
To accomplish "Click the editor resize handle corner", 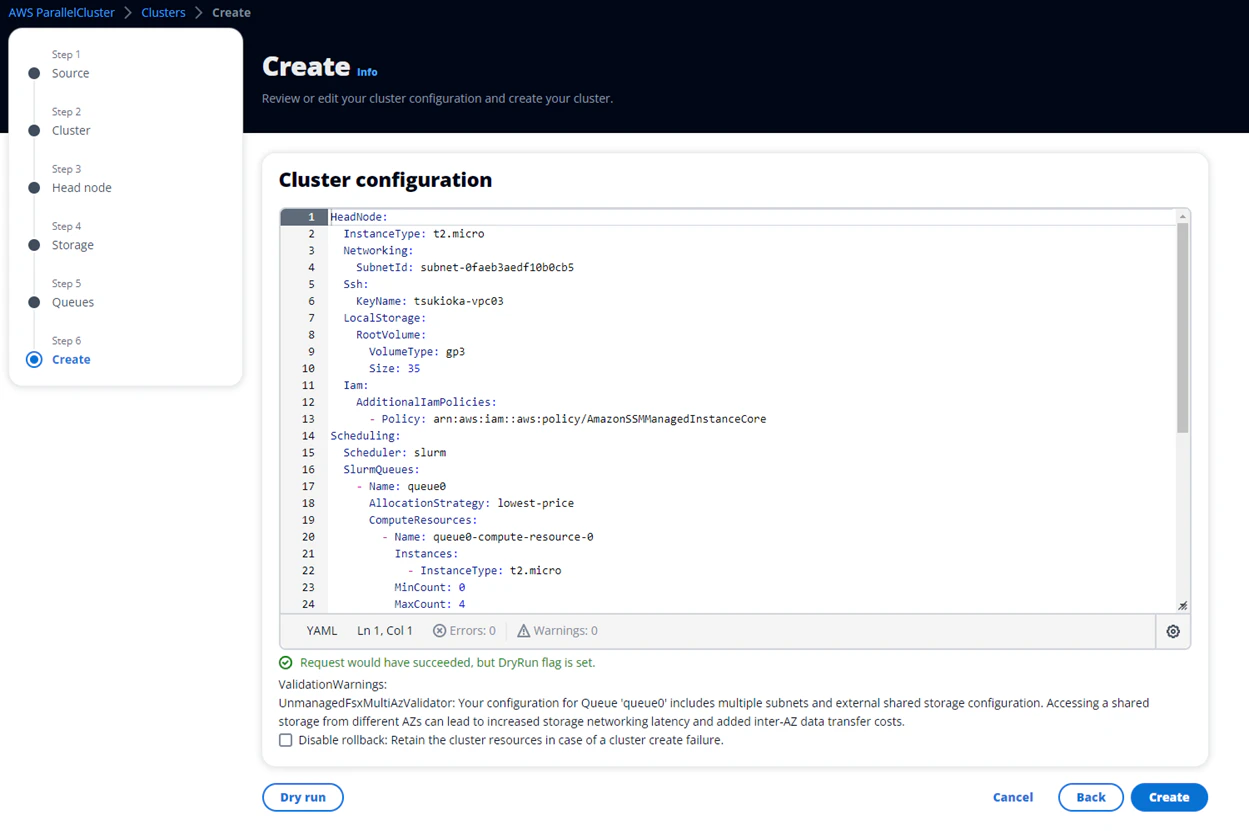I will 1182,606.
